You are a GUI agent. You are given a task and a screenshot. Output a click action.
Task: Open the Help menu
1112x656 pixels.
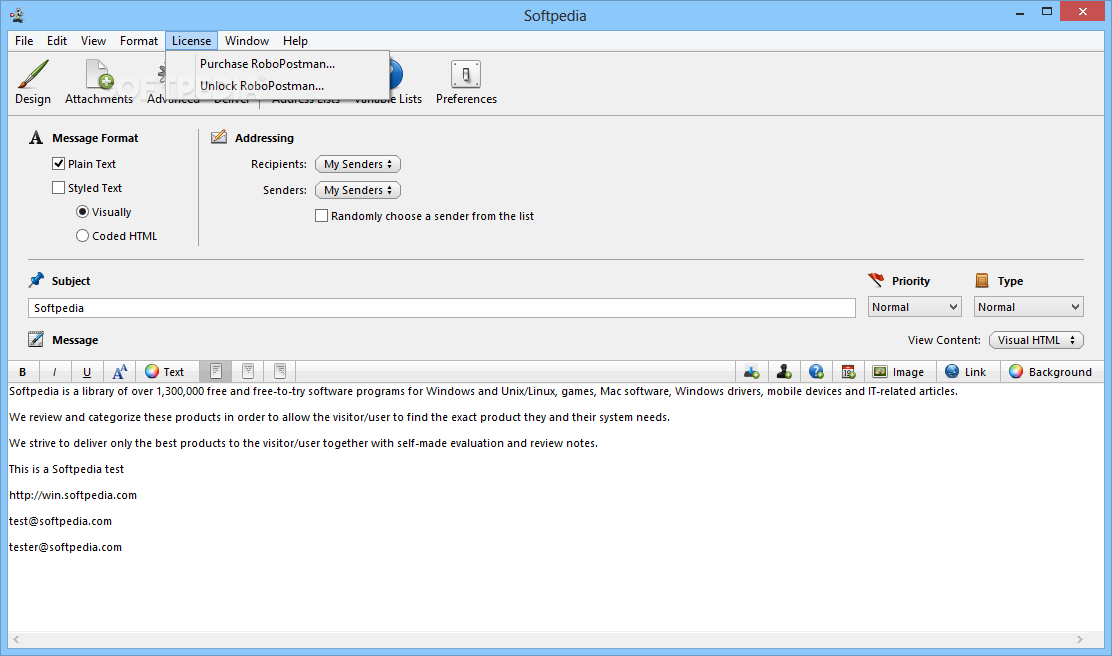295,40
